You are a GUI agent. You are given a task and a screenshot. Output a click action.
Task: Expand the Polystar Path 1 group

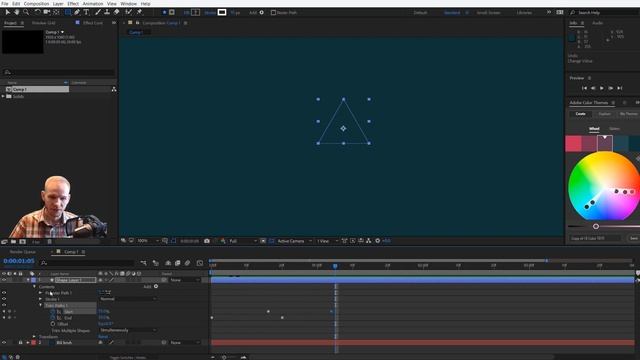(x=40, y=293)
